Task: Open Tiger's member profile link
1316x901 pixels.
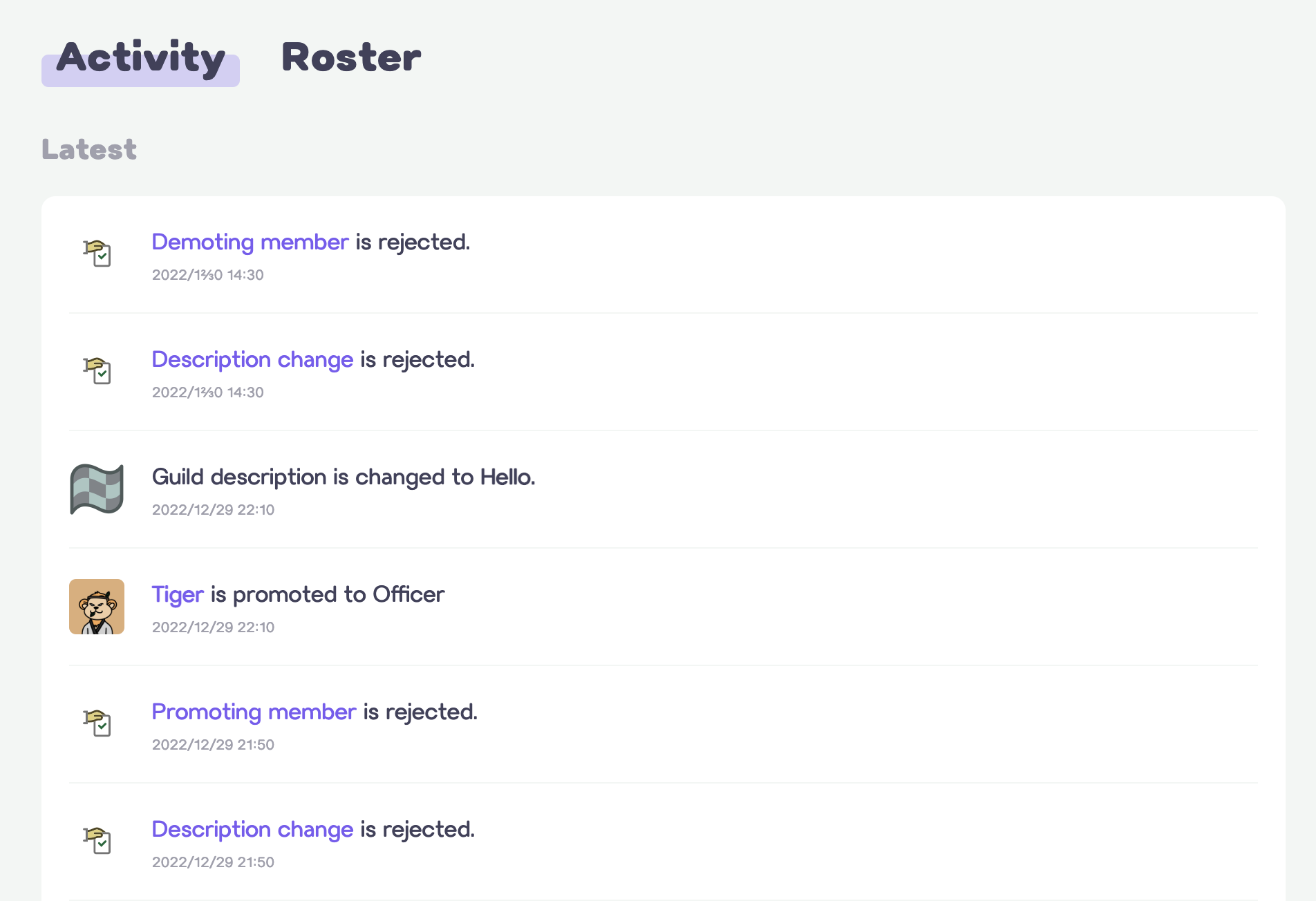Action: 178,595
